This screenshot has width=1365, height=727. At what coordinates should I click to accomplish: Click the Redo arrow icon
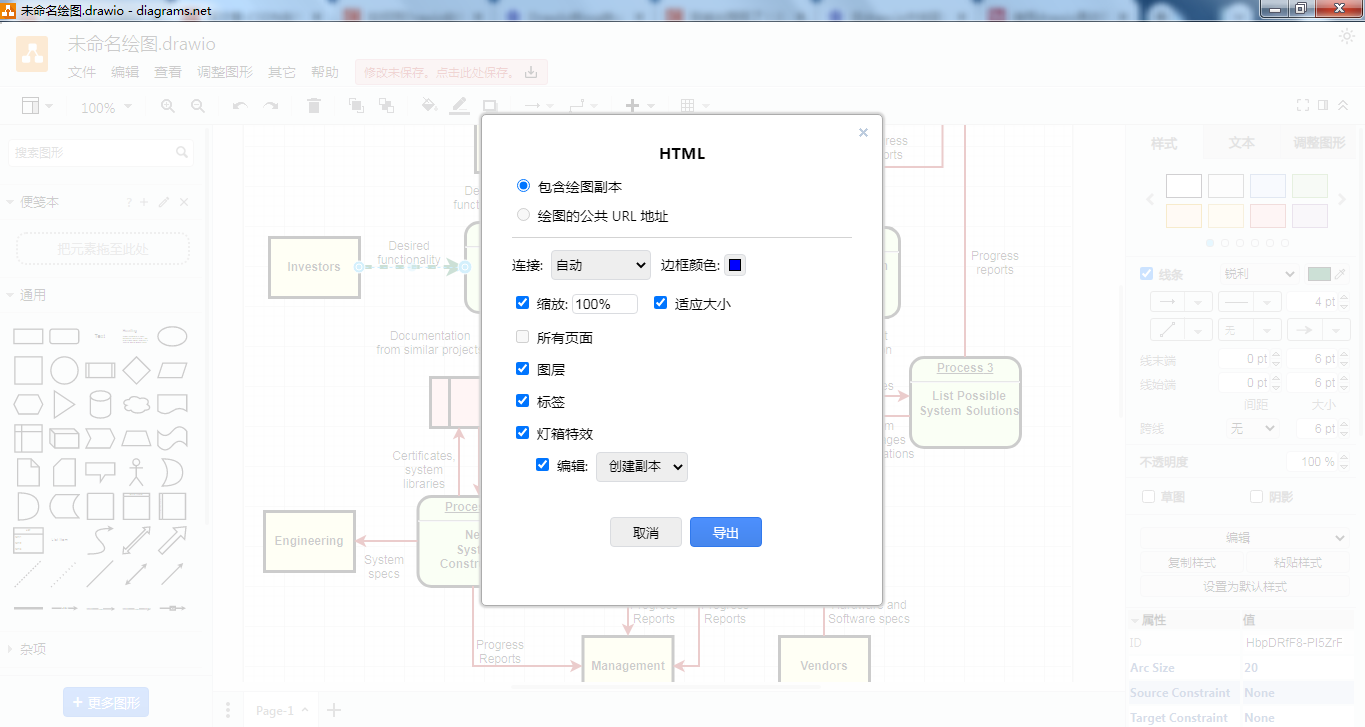270,106
